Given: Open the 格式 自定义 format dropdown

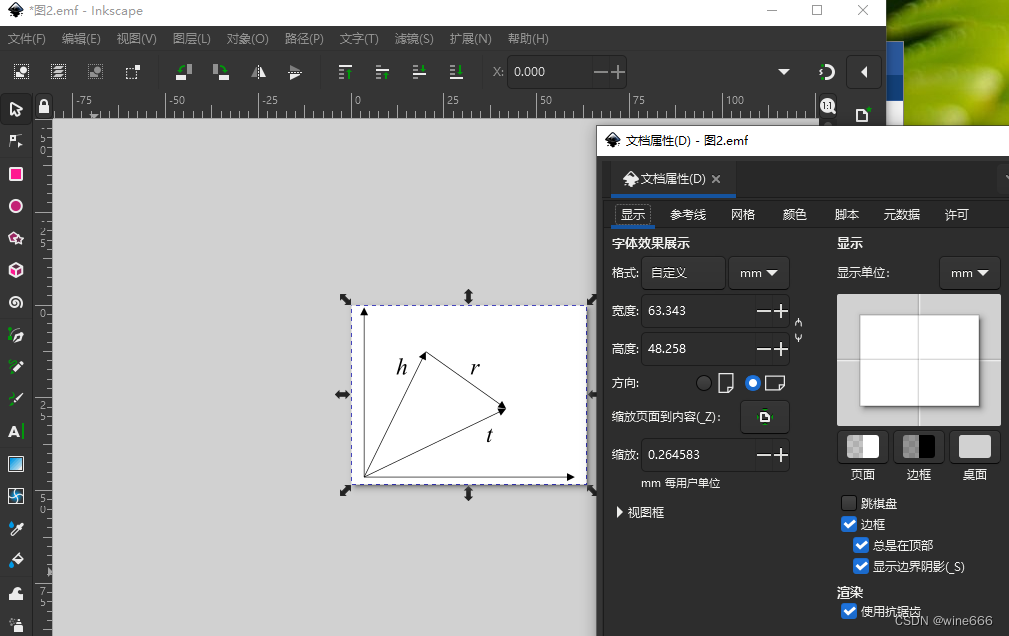Looking at the screenshot, I should (683, 273).
